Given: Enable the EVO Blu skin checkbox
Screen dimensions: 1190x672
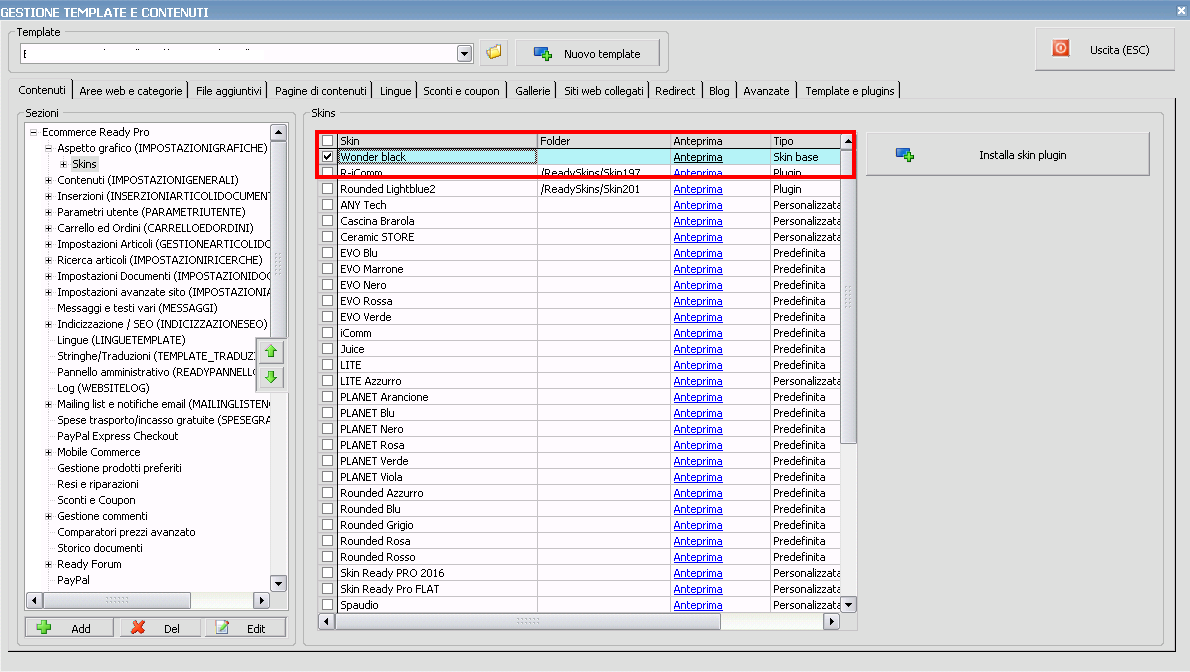Looking at the screenshot, I should pyautogui.click(x=327, y=253).
